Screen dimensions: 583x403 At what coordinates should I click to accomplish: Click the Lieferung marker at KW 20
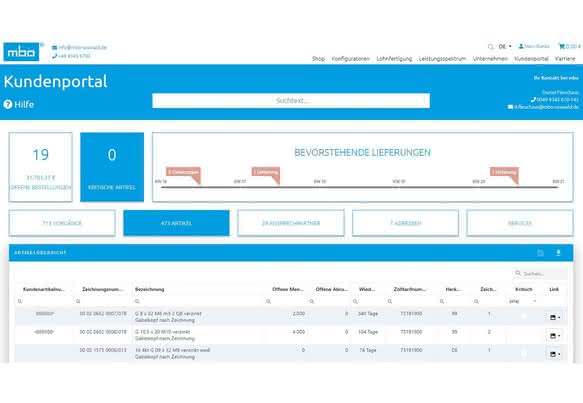pos(504,172)
